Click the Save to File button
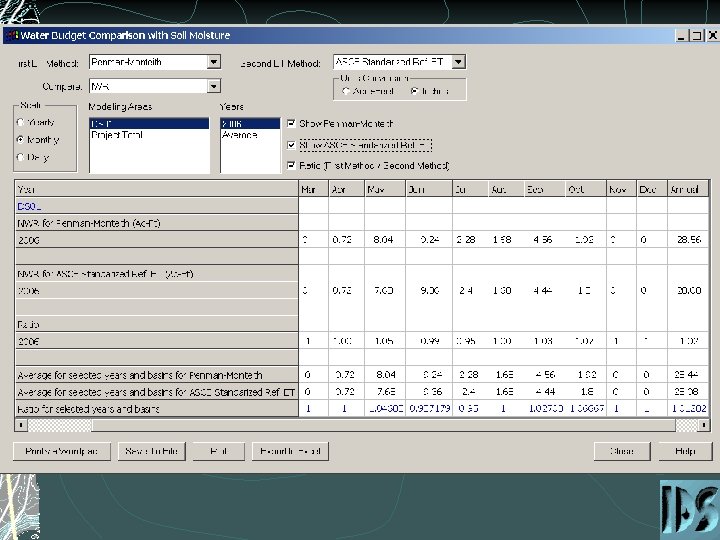The width and height of the screenshot is (720, 540). coord(152,451)
